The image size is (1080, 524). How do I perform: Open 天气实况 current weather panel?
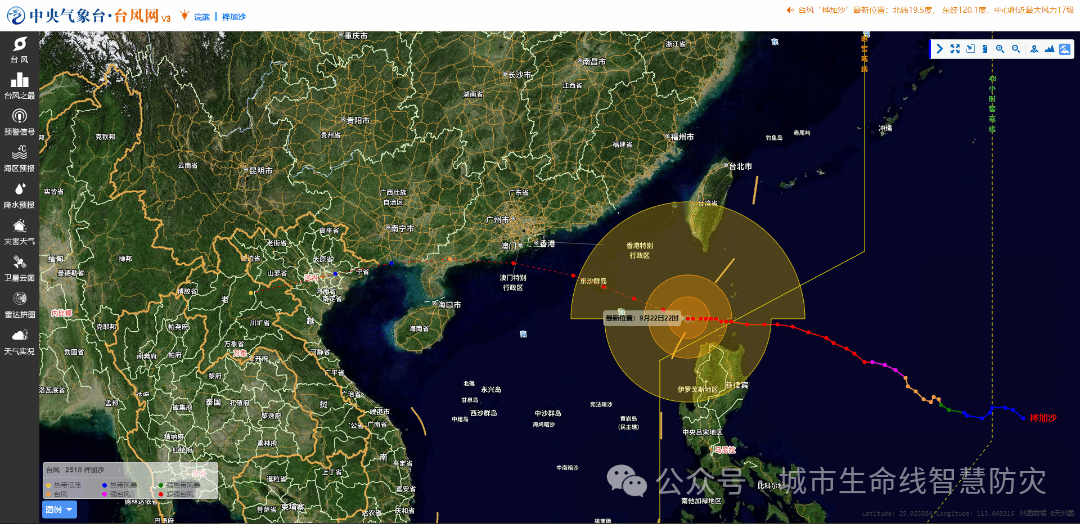(x=19, y=341)
